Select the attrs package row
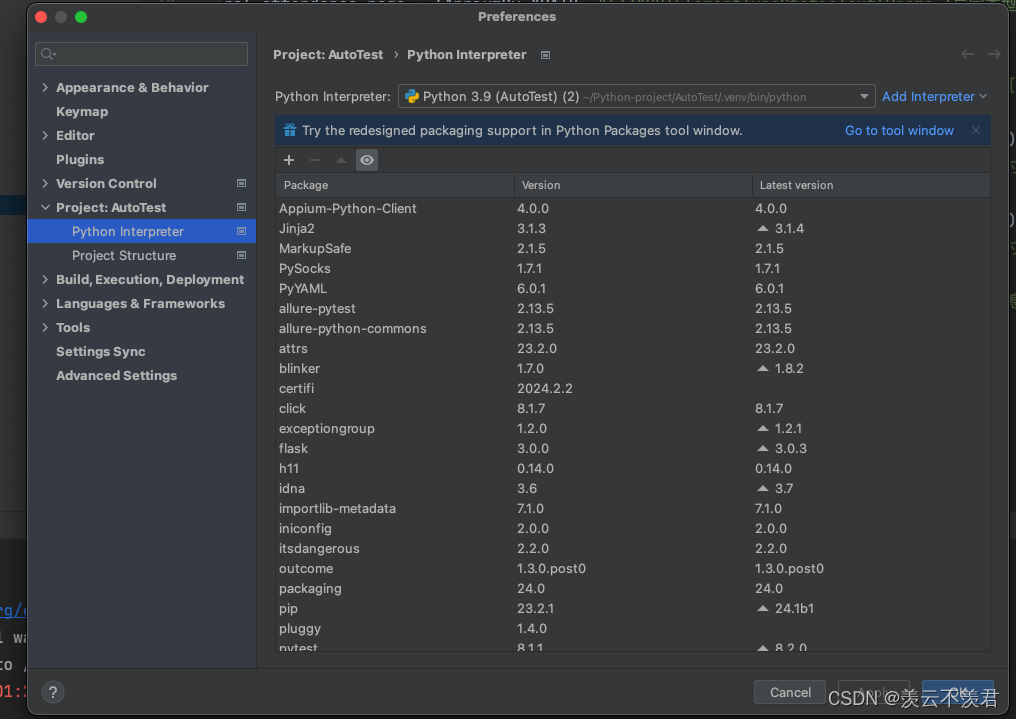The height and width of the screenshot is (719, 1016). 633,348
